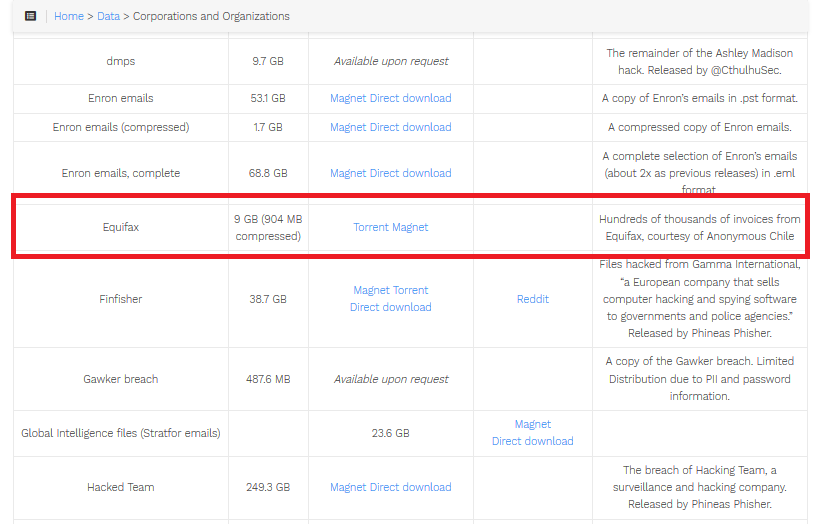Open Magnet link in Enron emails 53.1 GB row
Viewport: 840px width, 524px height.
(x=348, y=98)
